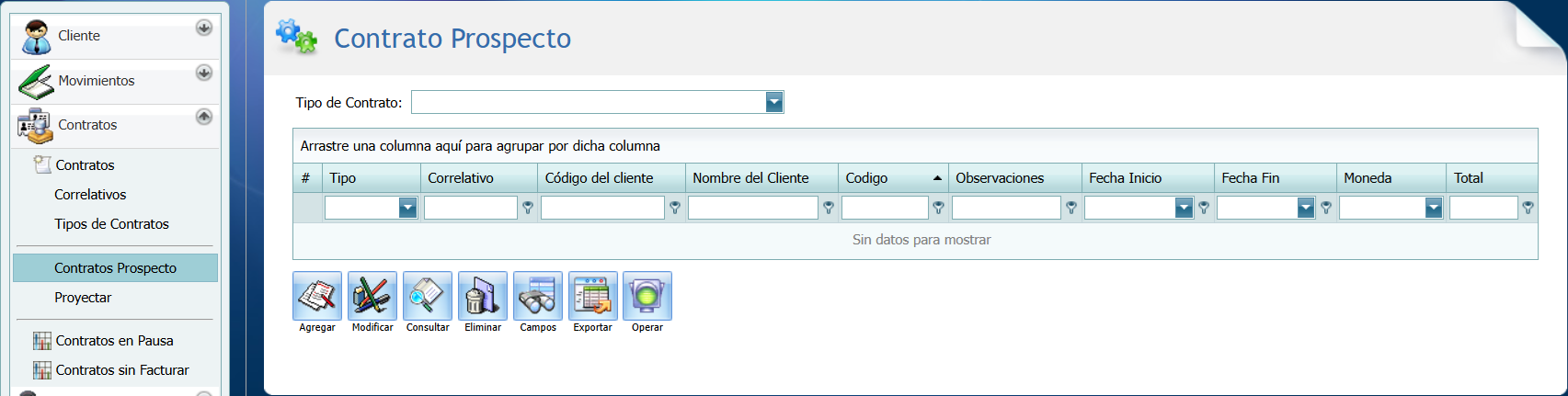Open the Moneda filter dropdown
Image resolution: width=1568 pixels, height=396 pixels.
point(1433,209)
